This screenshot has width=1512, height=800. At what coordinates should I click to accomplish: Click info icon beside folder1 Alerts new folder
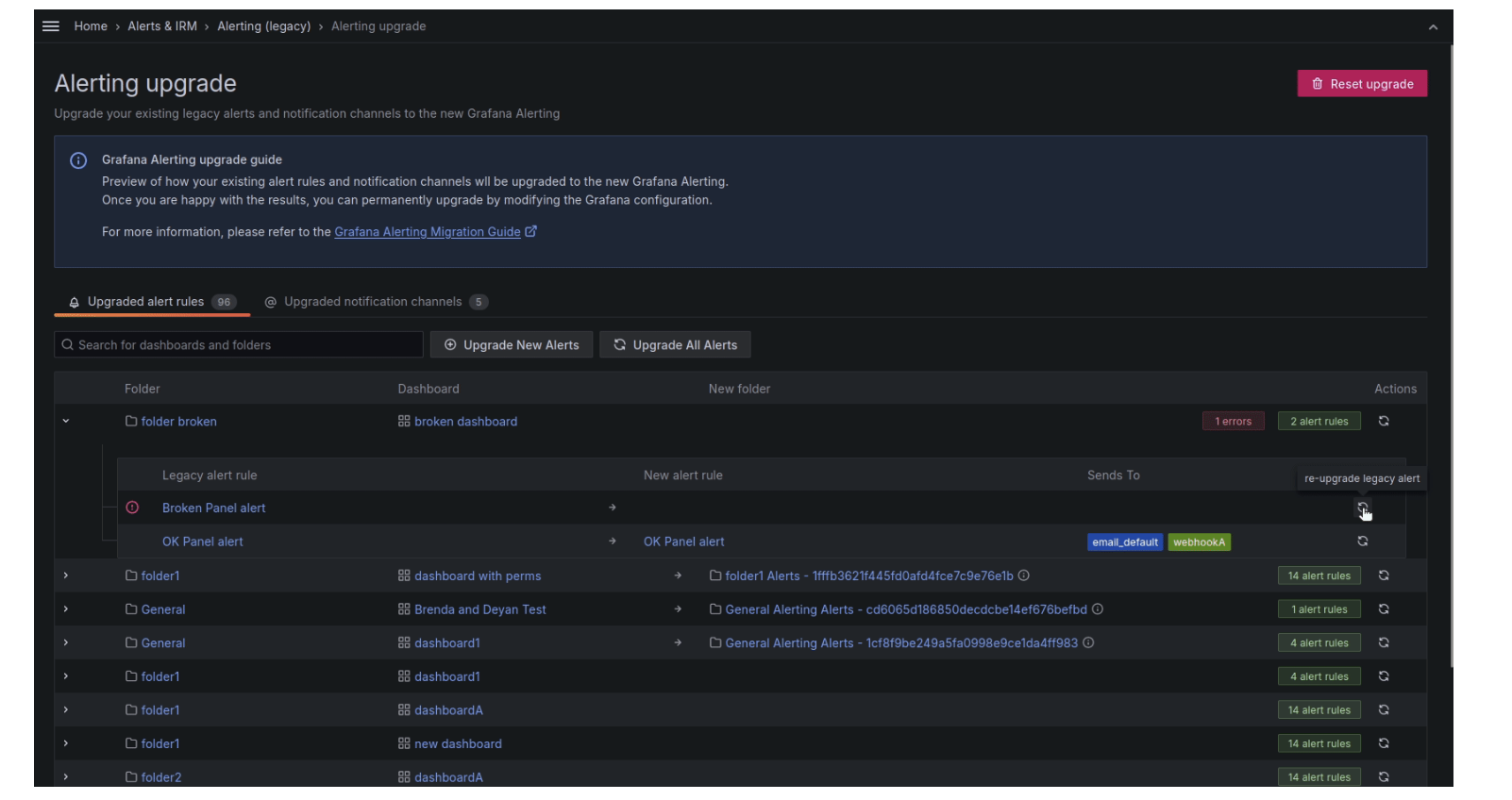pos(1024,575)
